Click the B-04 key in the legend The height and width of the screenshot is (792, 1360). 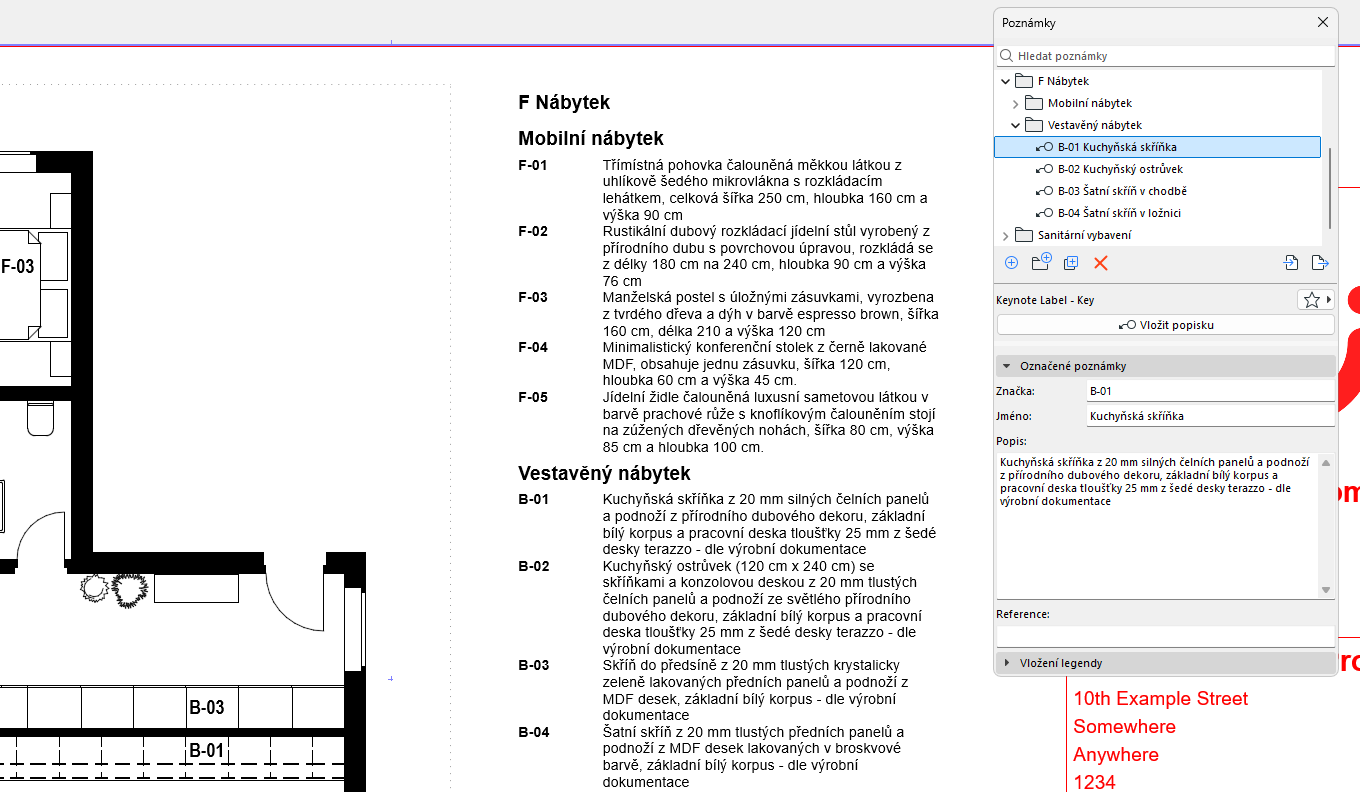pyautogui.click(x=534, y=732)
